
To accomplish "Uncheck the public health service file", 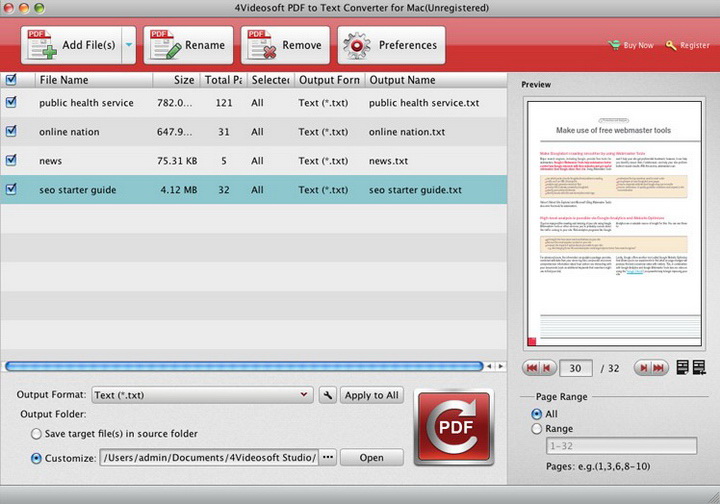I will click(x=11, y=102).
